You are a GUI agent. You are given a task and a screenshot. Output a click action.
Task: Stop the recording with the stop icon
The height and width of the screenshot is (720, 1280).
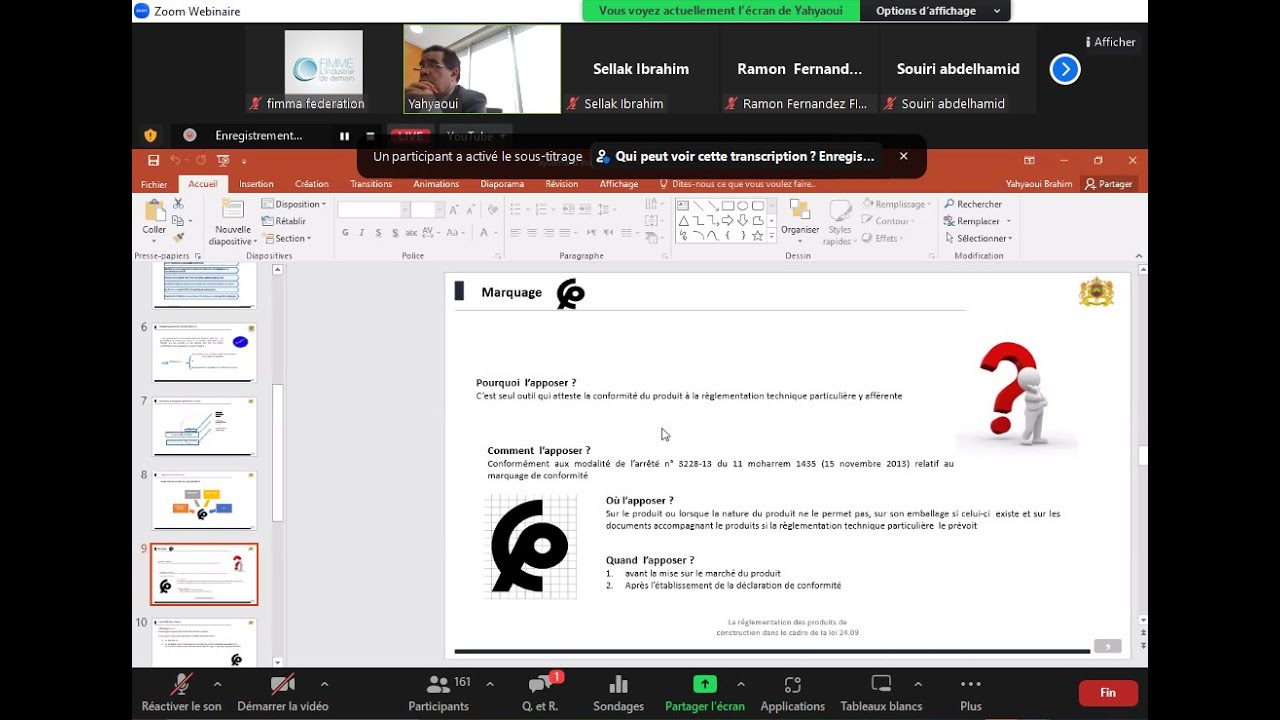(370, 136)
